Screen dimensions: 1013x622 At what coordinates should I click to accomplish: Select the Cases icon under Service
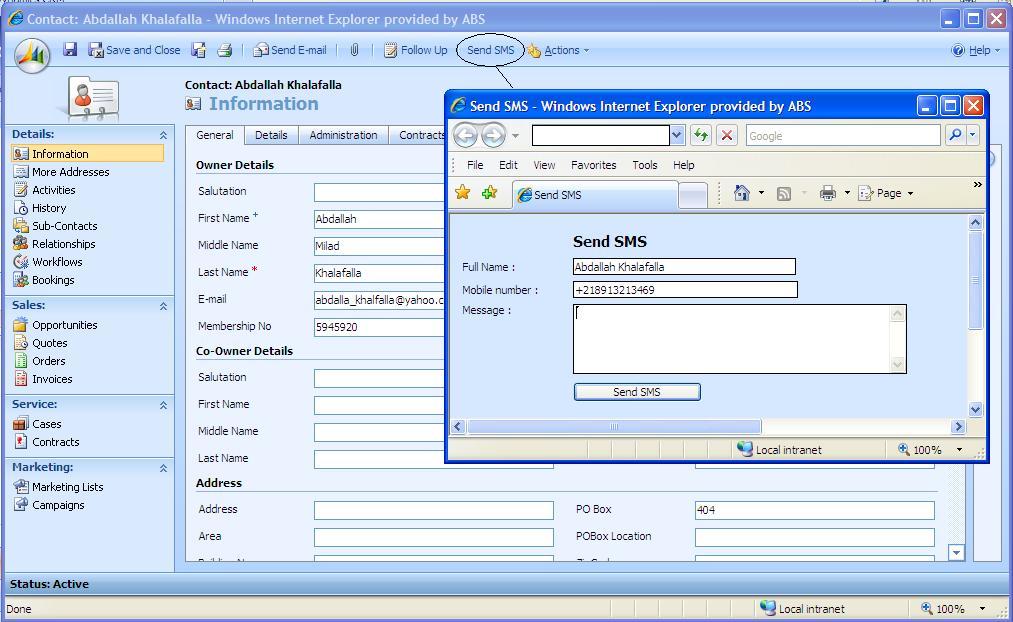click(x=23, y=423)
